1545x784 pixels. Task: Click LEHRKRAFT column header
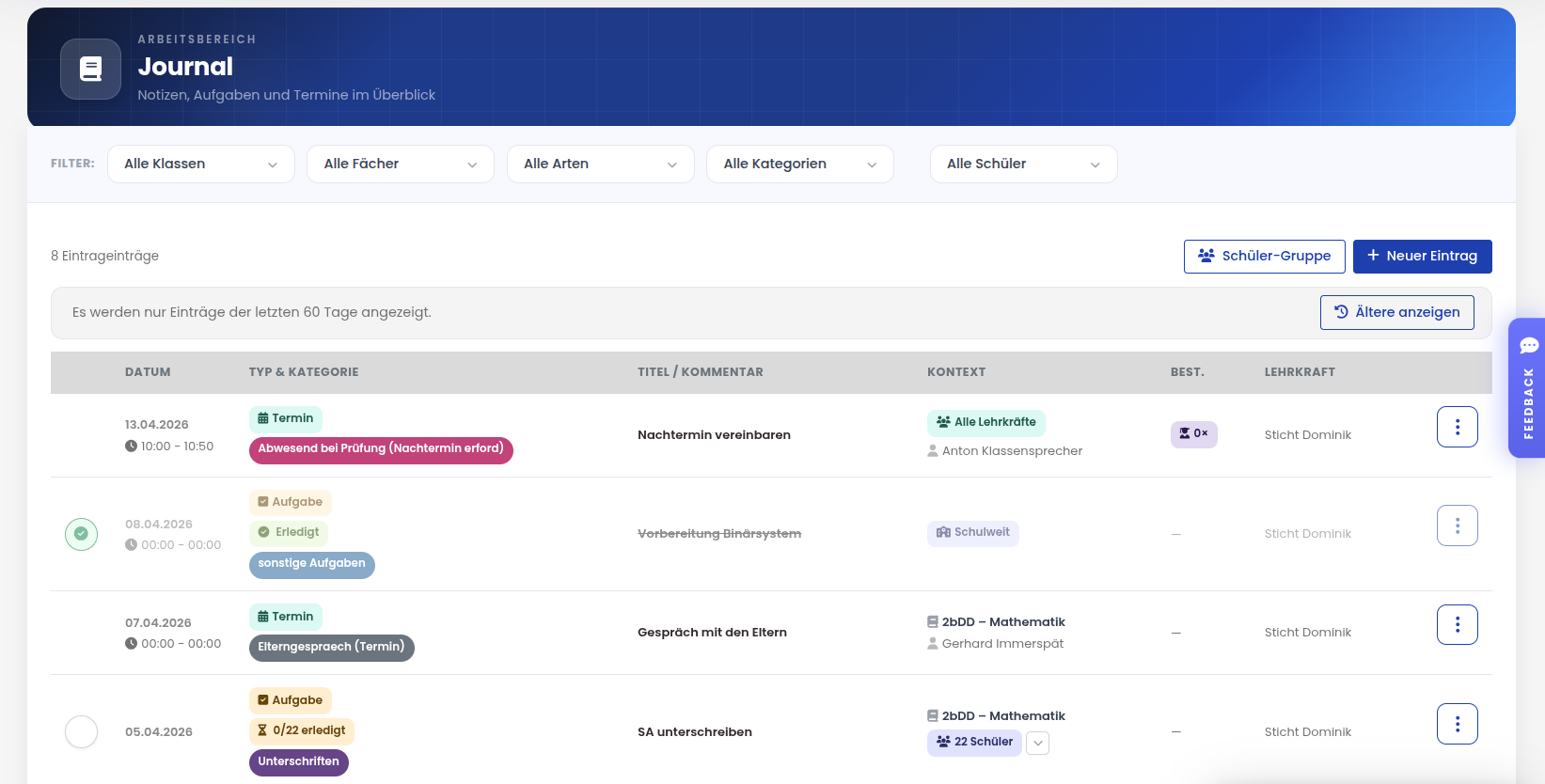(1300, 372)
